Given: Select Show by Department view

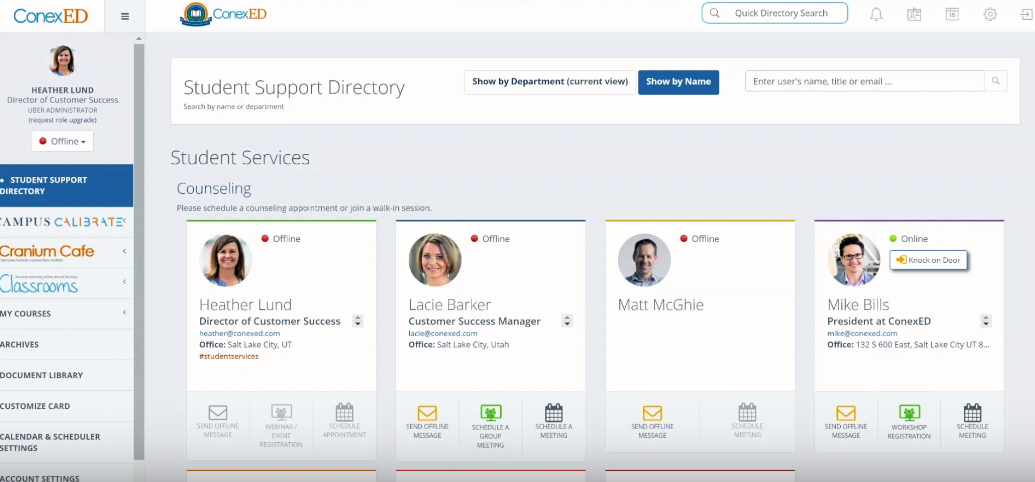Looking at the screenshot, I should point(550,82).
